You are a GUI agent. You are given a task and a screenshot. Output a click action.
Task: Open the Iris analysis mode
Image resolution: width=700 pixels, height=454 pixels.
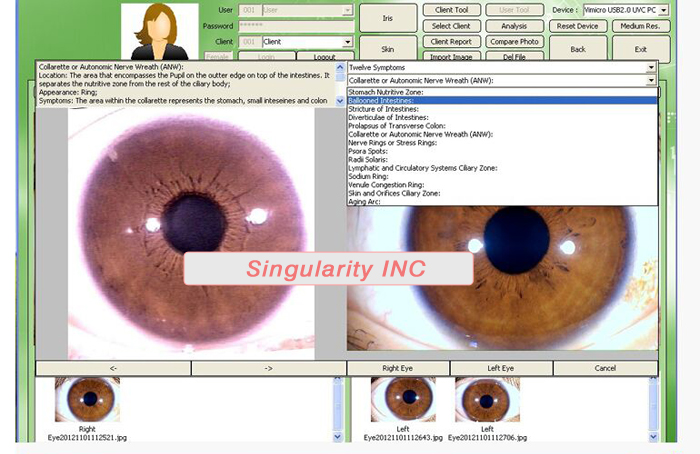pos(386,17)
